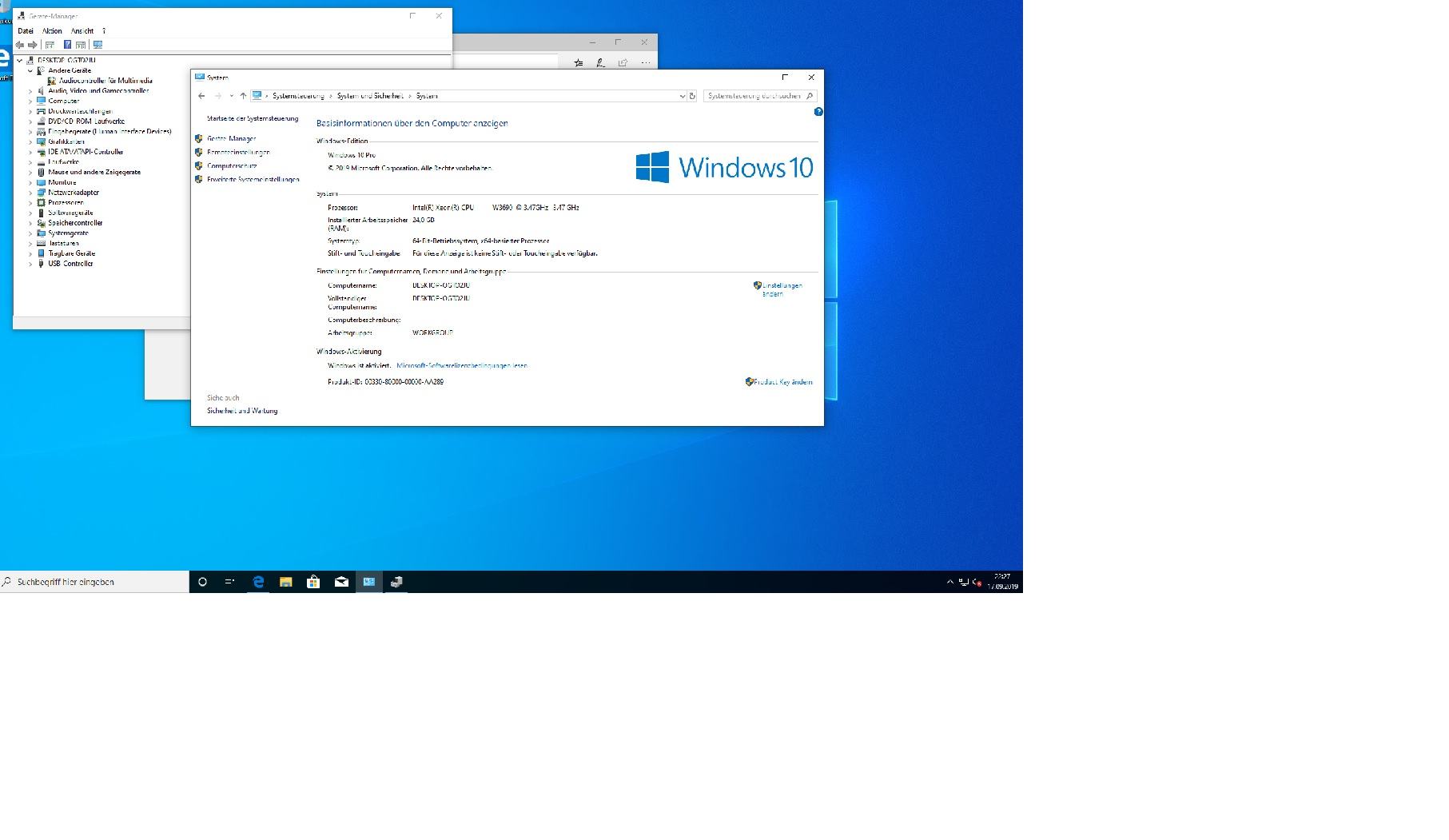The width and height of the screenshot is (1449, 840).
Task: Open Microsoft Store from the taskbar
Action: pos(313,582)
